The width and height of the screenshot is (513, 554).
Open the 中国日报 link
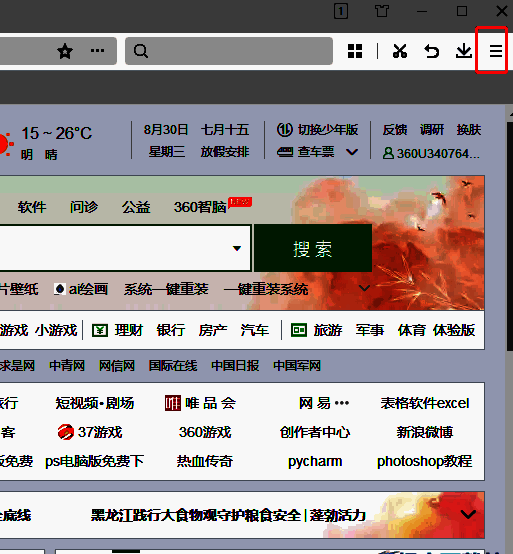(x=235, y=366)
